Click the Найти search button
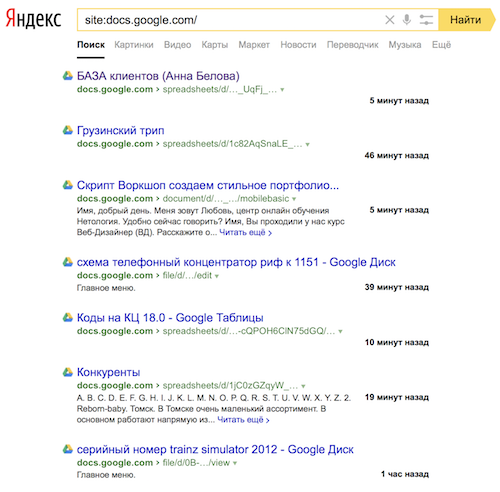The image size is (500, 492). point(467,20)
